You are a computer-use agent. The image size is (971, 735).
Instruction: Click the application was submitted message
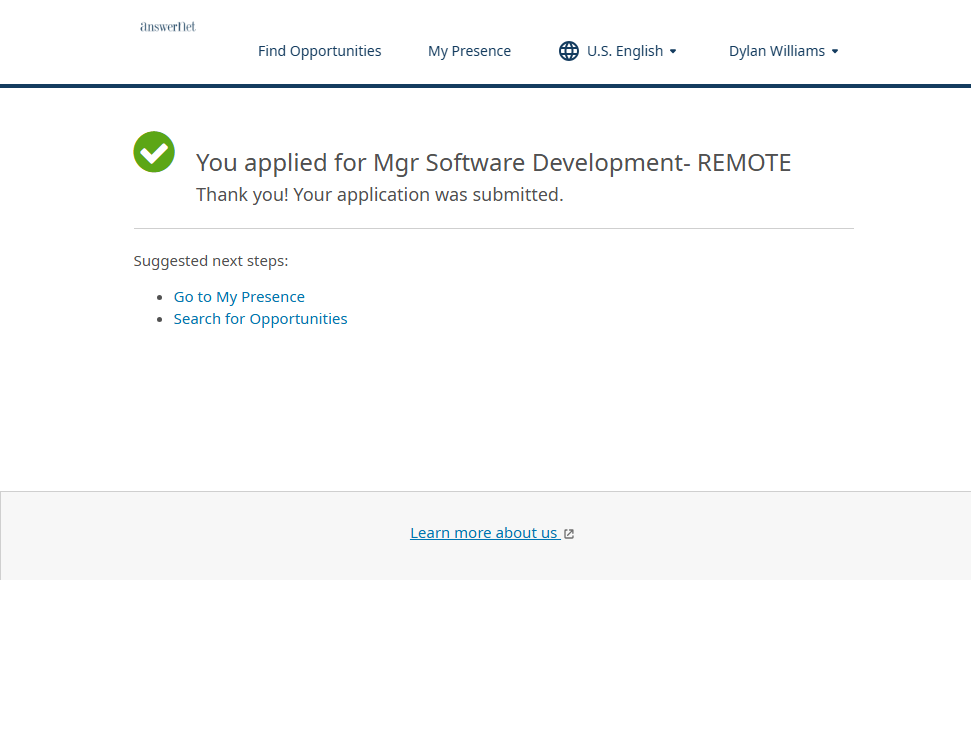379,195
